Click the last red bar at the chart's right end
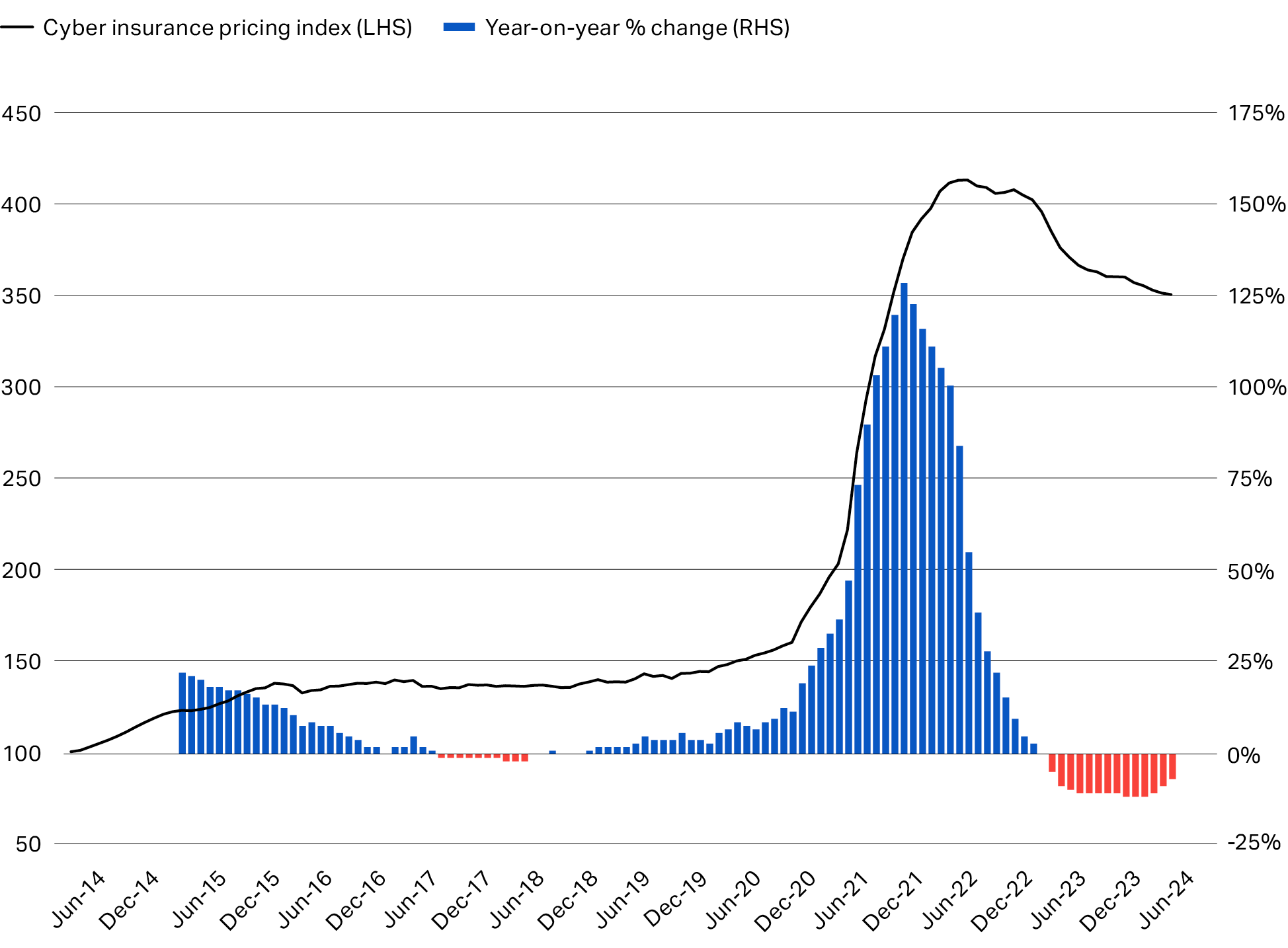Image resolution: width=1288 pixels, height=948 pixels. click(x=1172, y=766)
